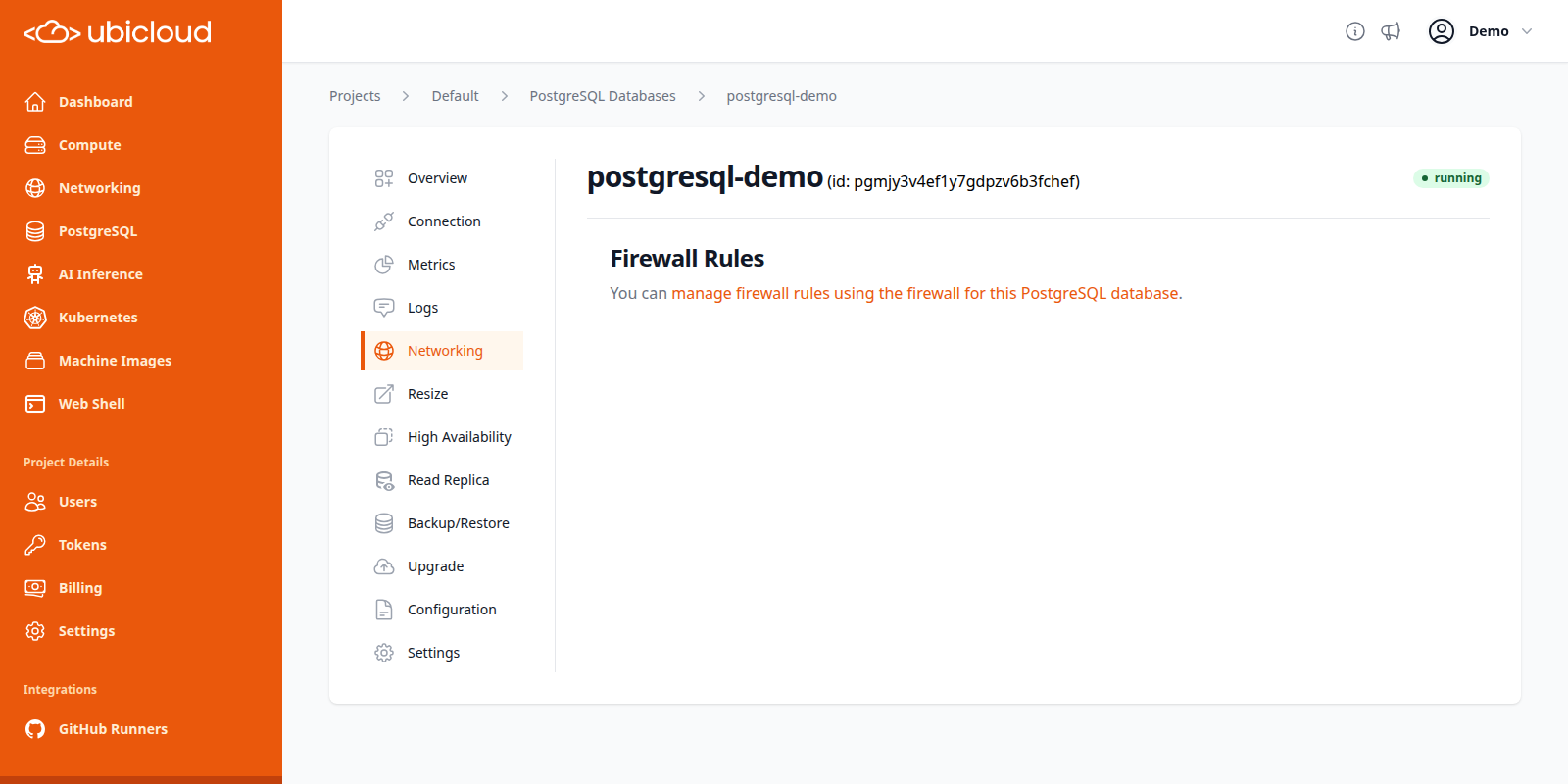The width and height of the screenshot is (1568, 784).
Task: Navigate to PostgreSQL Databases breadcrumb
Action: [x=603, y=96]
